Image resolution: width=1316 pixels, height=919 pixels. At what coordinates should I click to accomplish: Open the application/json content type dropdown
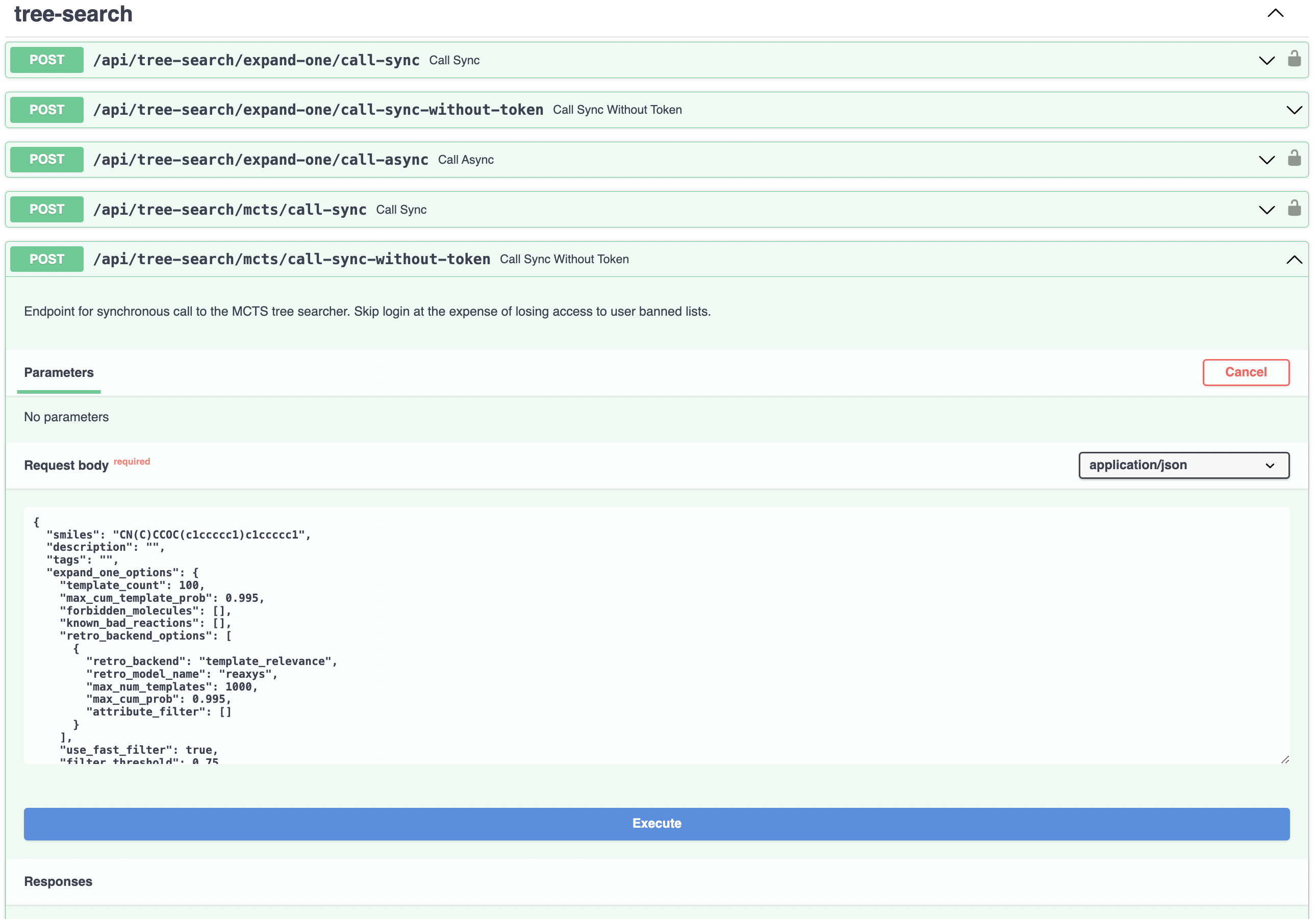1183,465
